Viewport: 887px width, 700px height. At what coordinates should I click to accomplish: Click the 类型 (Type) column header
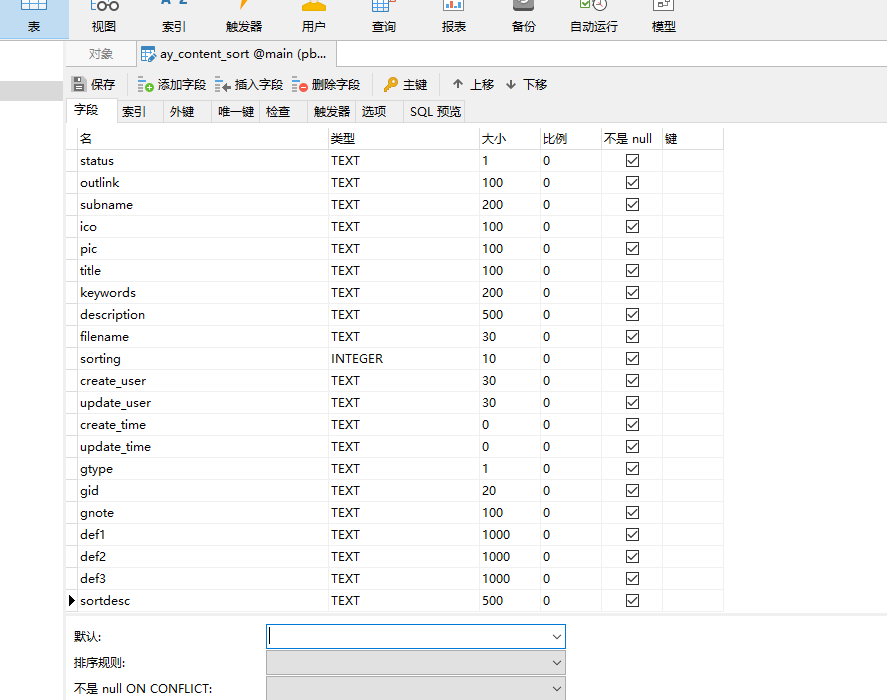[x=404, y=139]
